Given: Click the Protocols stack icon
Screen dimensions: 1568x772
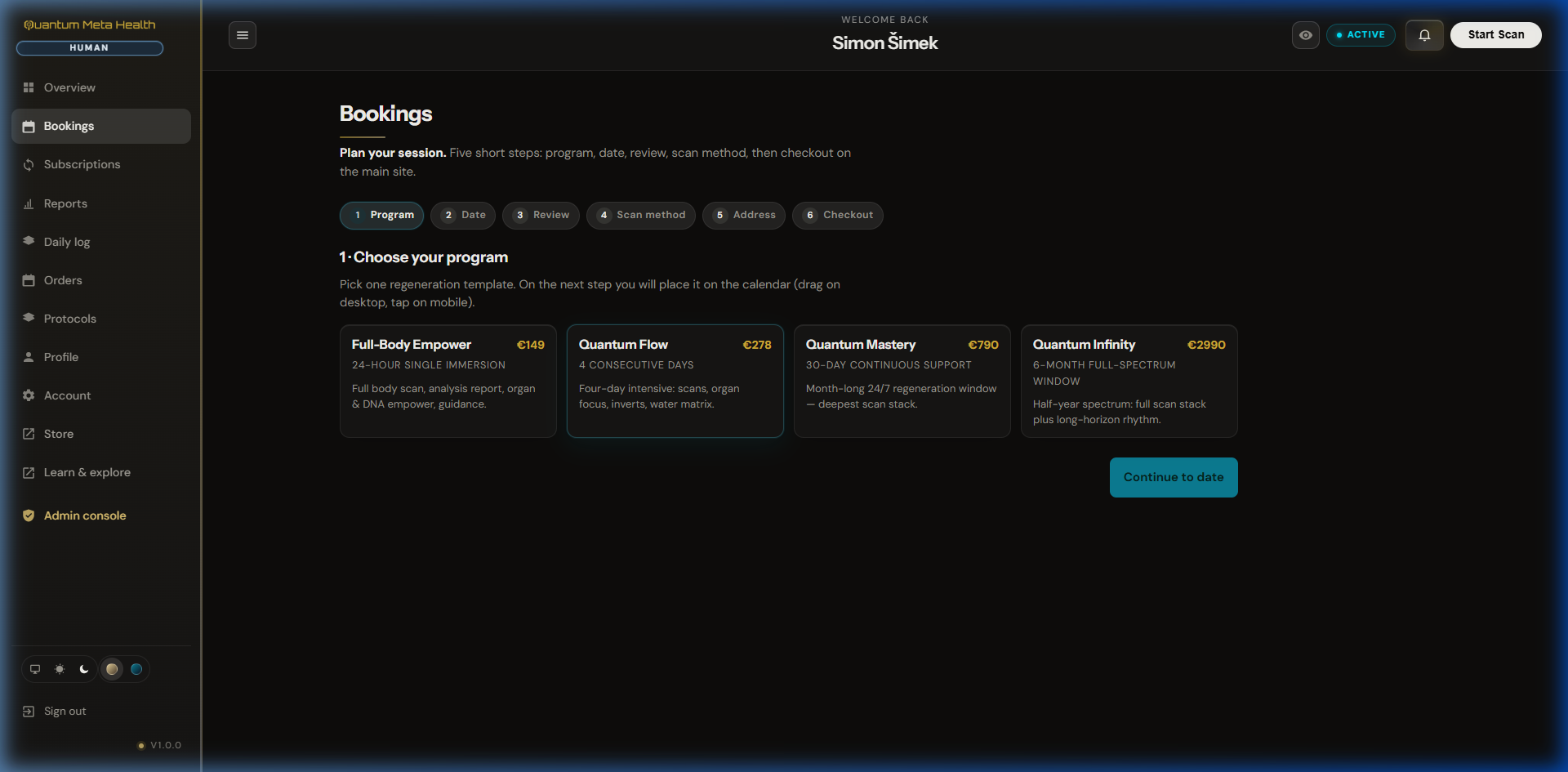Looking at the screenshot, I should pos(29,318).
